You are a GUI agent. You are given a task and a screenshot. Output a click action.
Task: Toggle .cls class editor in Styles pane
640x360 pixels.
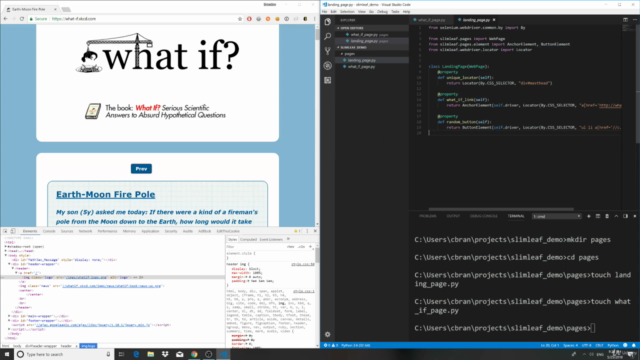(301, 247)
